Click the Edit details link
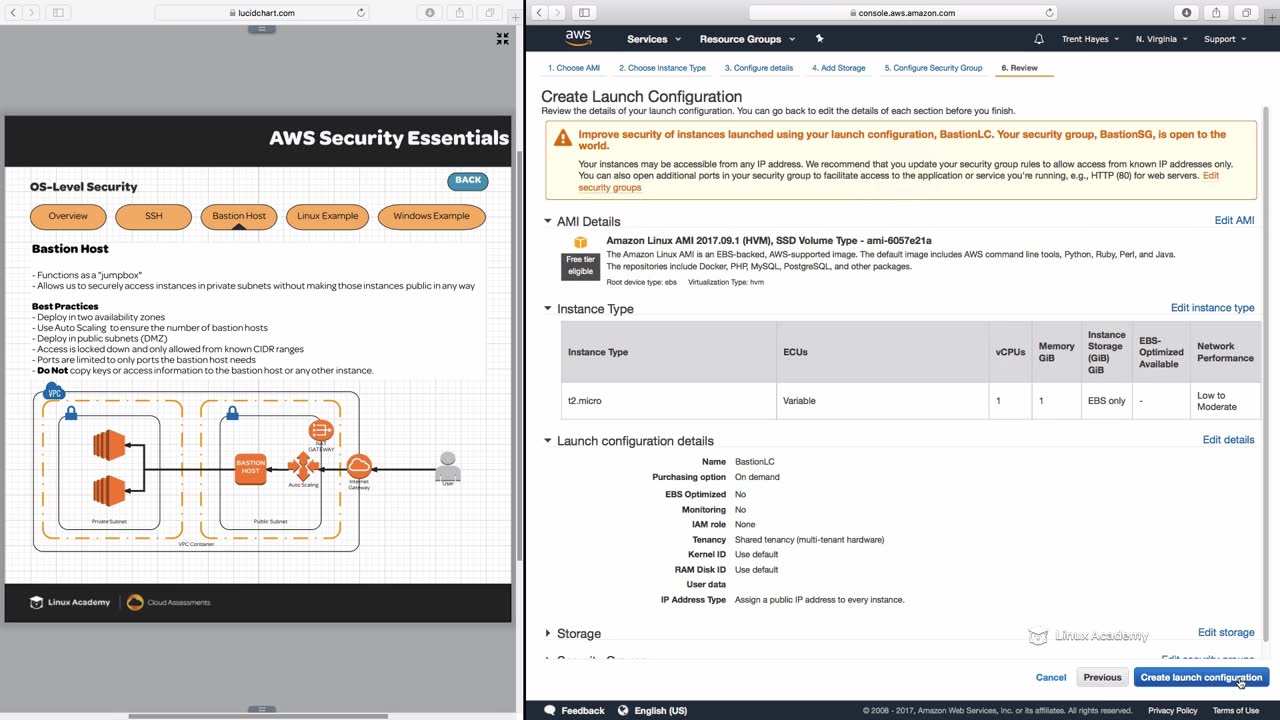Screen dimensions: 1280x720 pyautogui.click(x=1228, y=439)
